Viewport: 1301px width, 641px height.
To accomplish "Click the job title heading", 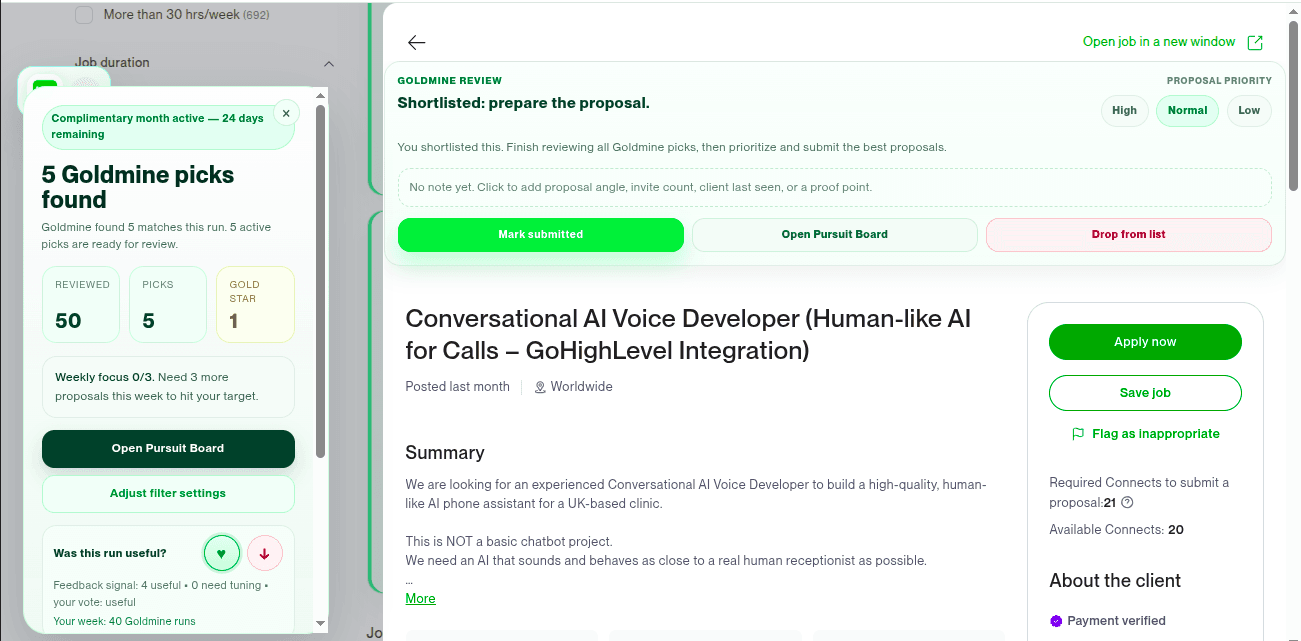I will coord(688,335).
